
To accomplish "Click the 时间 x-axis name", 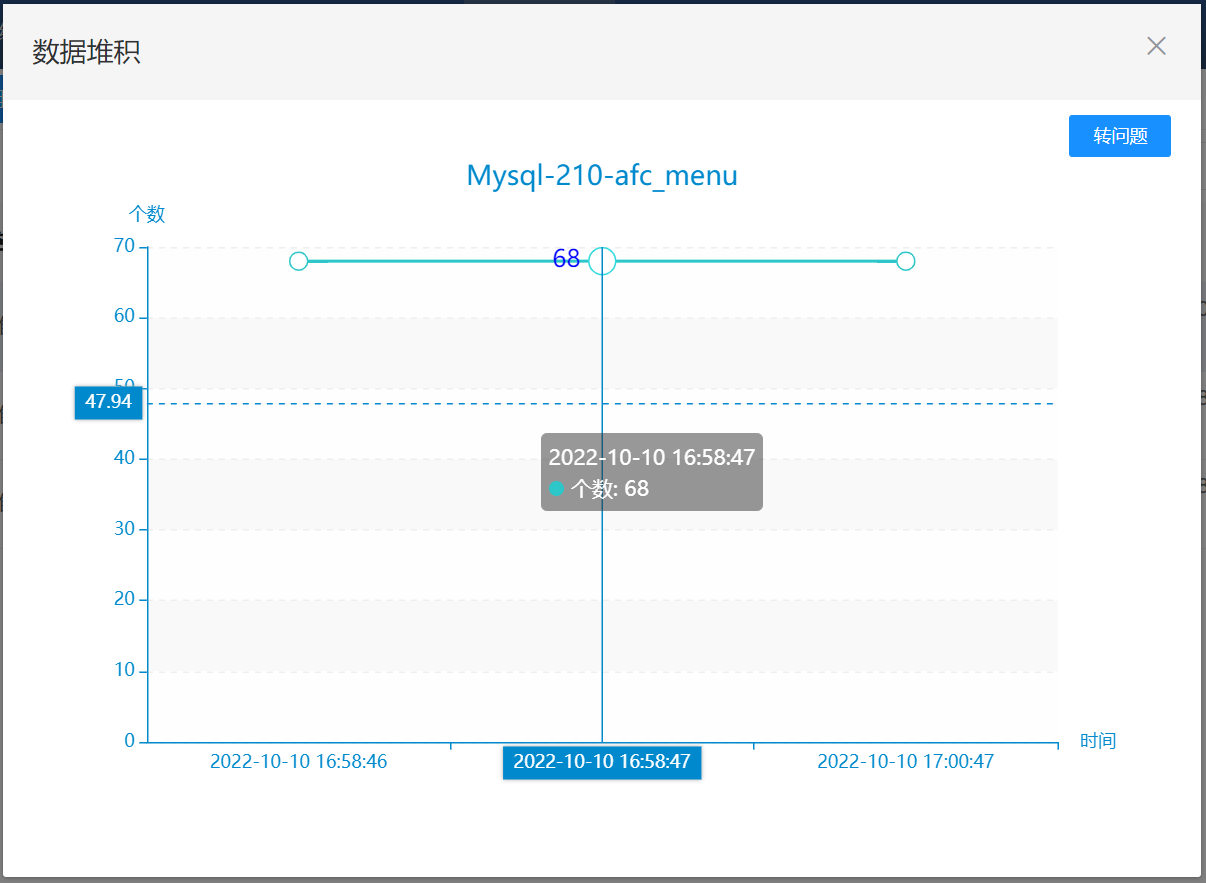I will [1097, 741].
